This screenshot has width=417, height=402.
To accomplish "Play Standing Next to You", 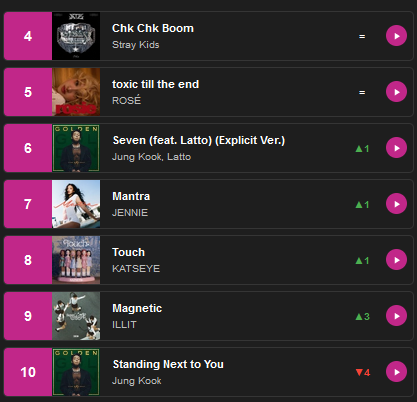I will click(396, 372).
